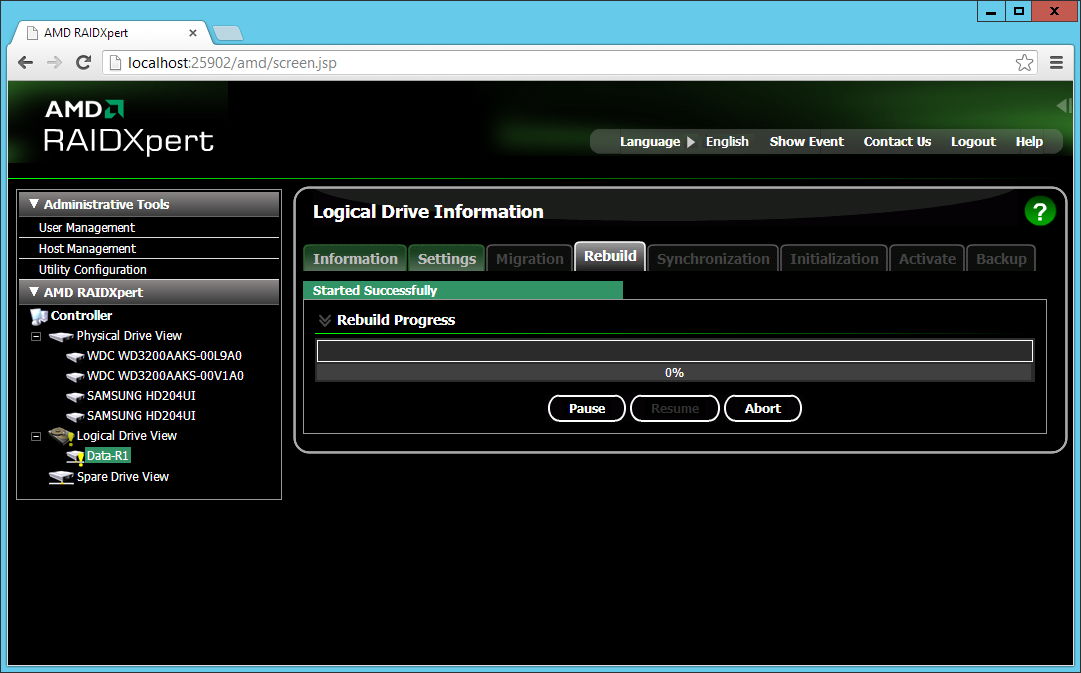This screenshot has width=1081, height=673.
Task: Click the Spare Drive View drive icon
Action: pos(61,477)
